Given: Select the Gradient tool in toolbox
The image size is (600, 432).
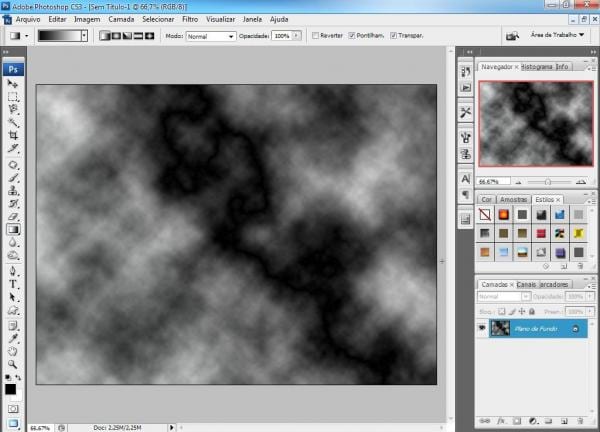Looking at the screenshot, I should [13, 230].
